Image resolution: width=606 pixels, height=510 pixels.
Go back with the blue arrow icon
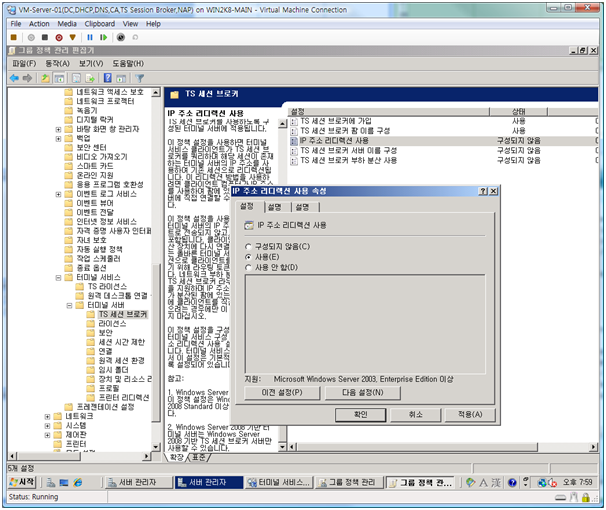tap(14, 78)
